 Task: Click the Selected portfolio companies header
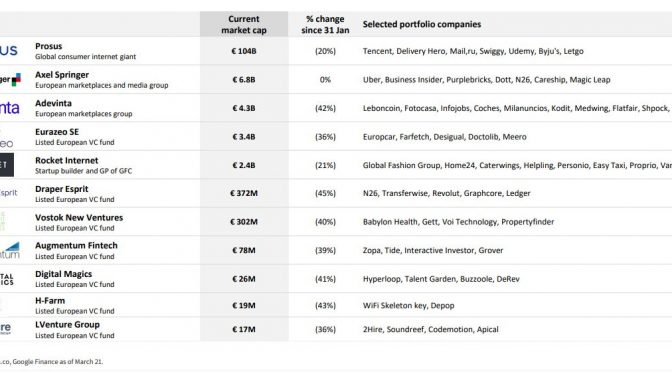pyautogui.click(x=422, y=24)
